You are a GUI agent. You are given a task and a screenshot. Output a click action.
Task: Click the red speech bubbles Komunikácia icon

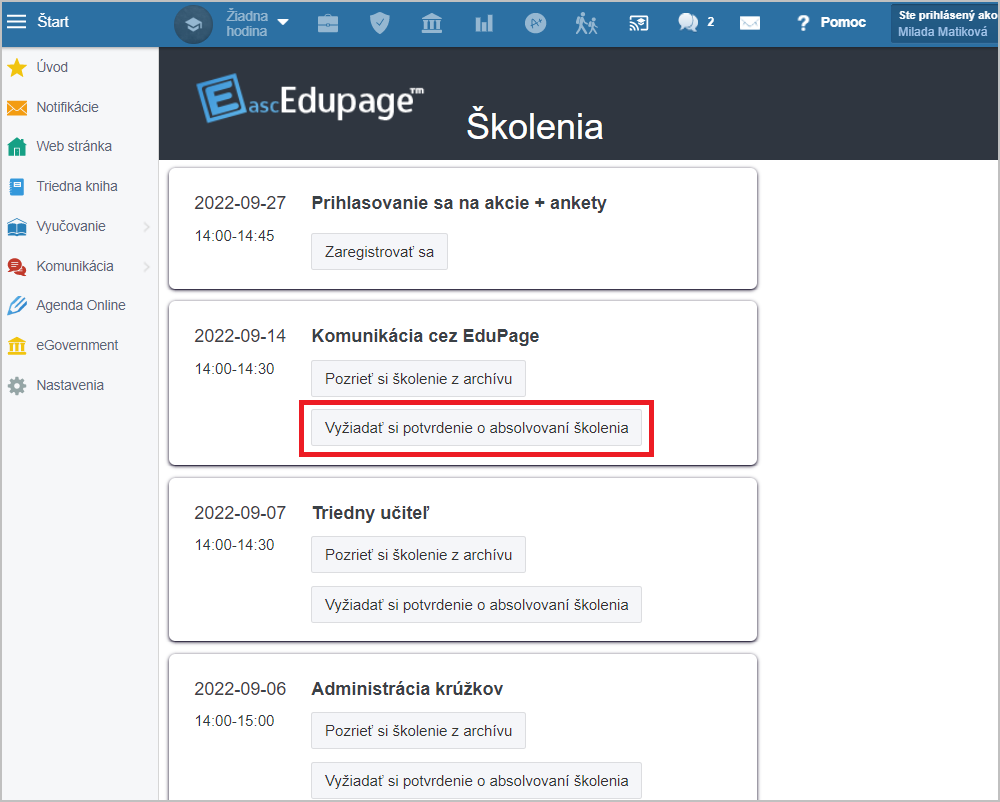[x=17, y=266]
